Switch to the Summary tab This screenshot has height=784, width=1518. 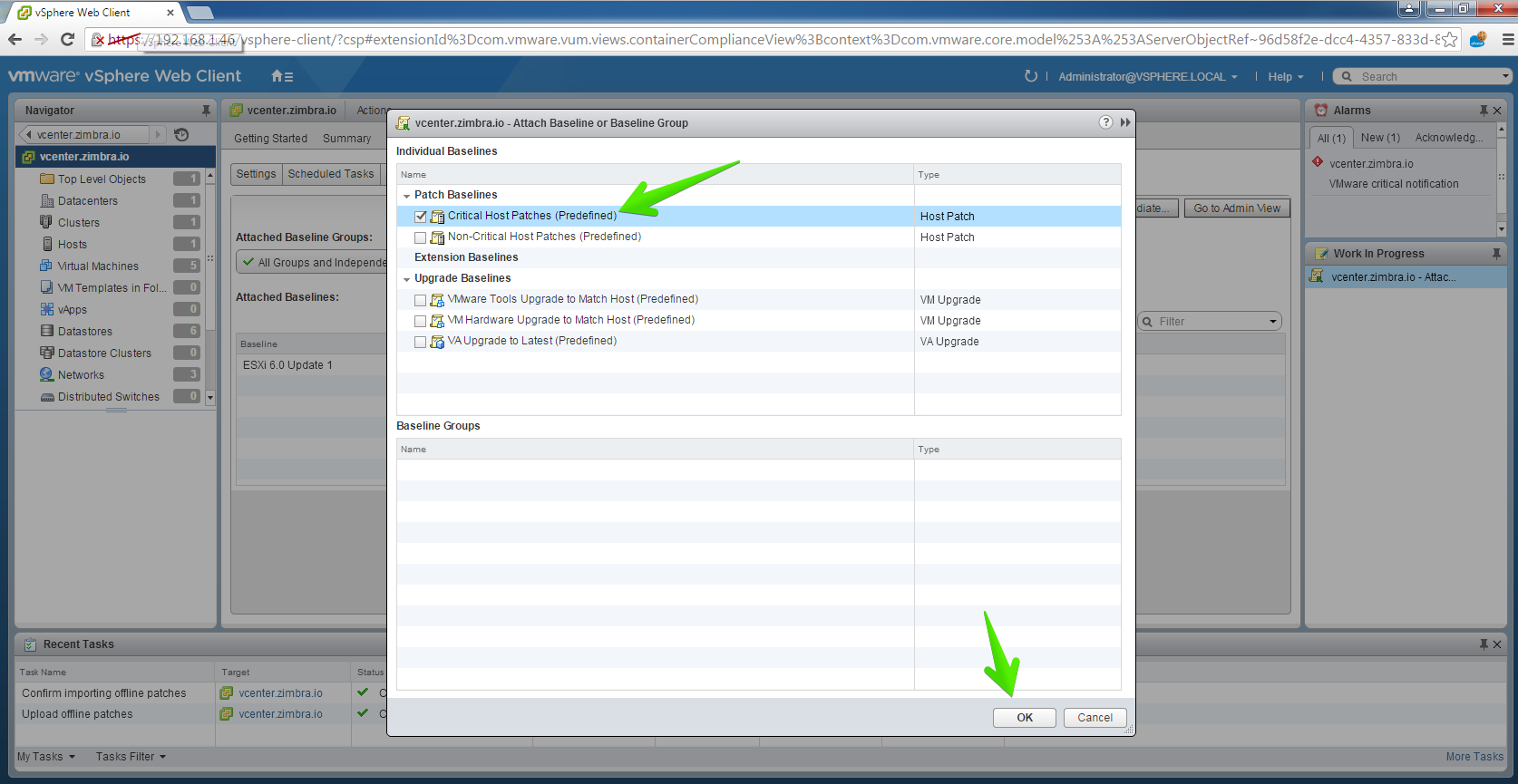pyautogui.click(x=346, y=139)
